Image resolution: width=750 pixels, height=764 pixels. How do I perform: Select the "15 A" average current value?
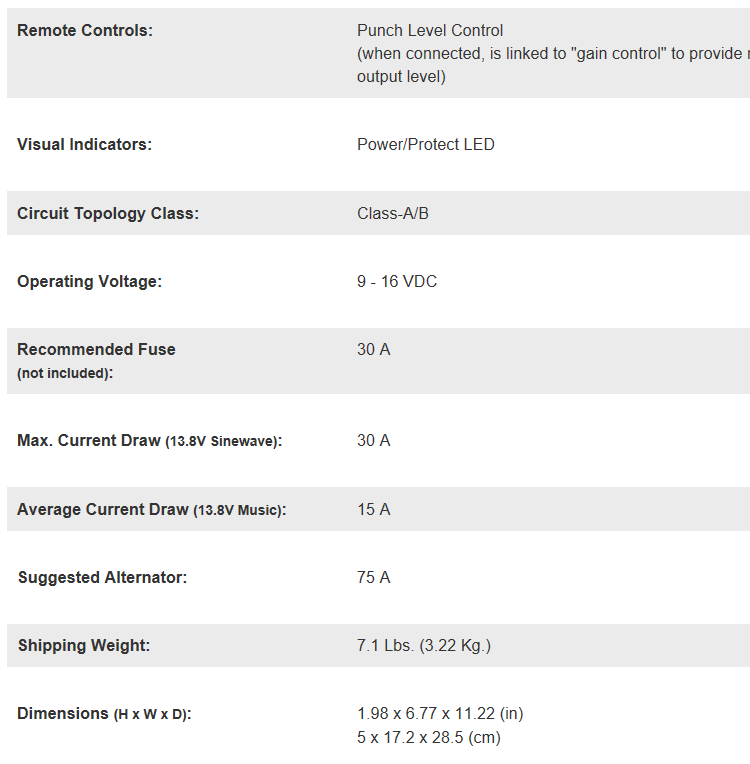coord(373,510)
